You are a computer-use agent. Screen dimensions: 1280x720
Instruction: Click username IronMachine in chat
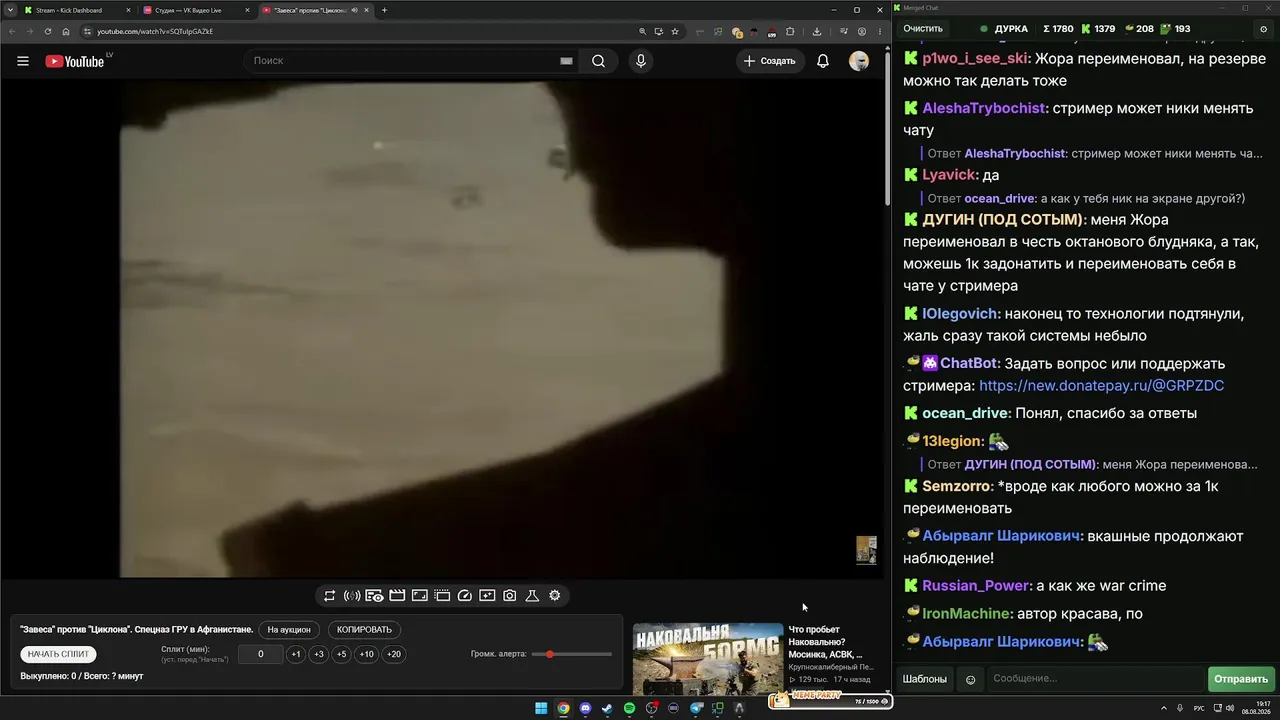click(967, 614)
